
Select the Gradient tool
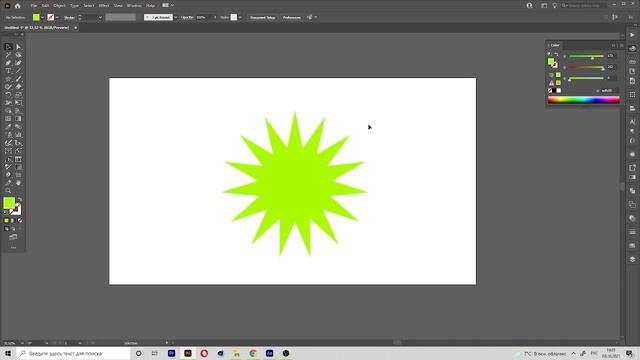click(18, 119)
